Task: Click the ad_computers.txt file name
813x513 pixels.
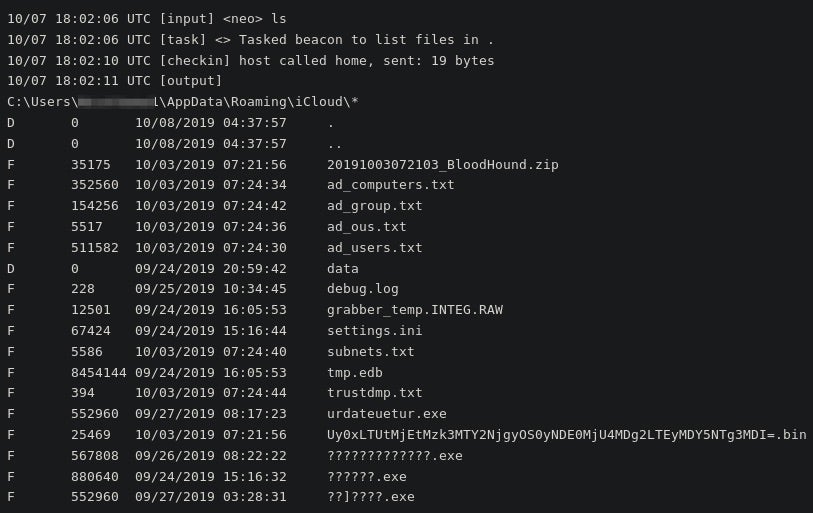Action: coord(390,185)
